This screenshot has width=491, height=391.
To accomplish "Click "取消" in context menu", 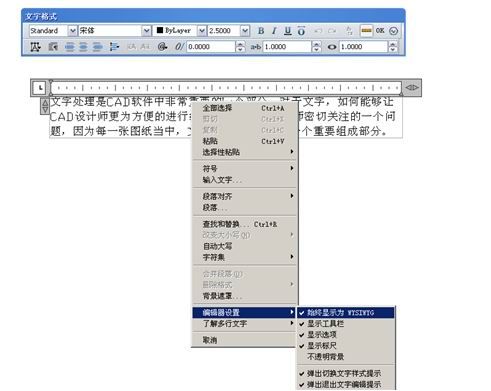I will 245,340.
